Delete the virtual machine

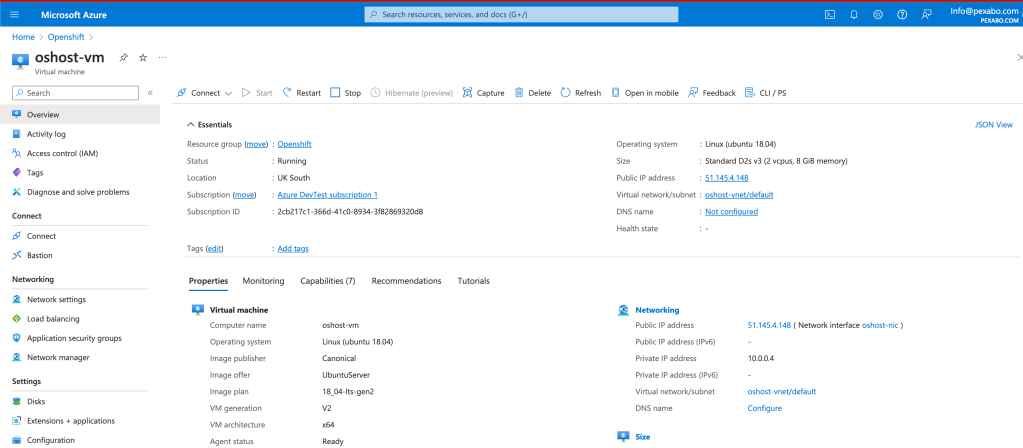pyautogui.click(x=532, y=93)
